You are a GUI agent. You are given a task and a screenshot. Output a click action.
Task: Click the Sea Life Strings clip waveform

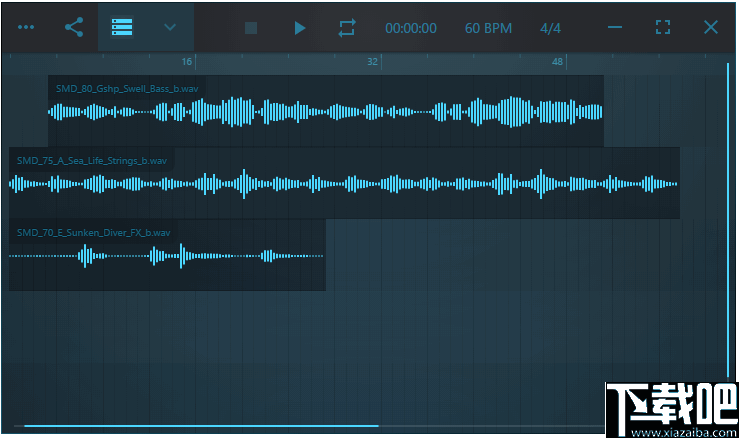[x=344, y=184]
